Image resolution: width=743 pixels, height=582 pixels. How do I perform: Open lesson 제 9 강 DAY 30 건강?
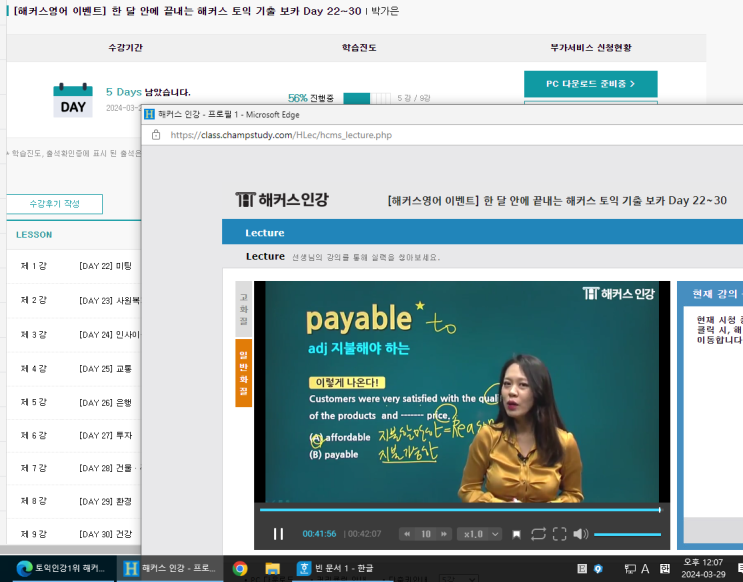pyautogui.click(x=75, y=534)
